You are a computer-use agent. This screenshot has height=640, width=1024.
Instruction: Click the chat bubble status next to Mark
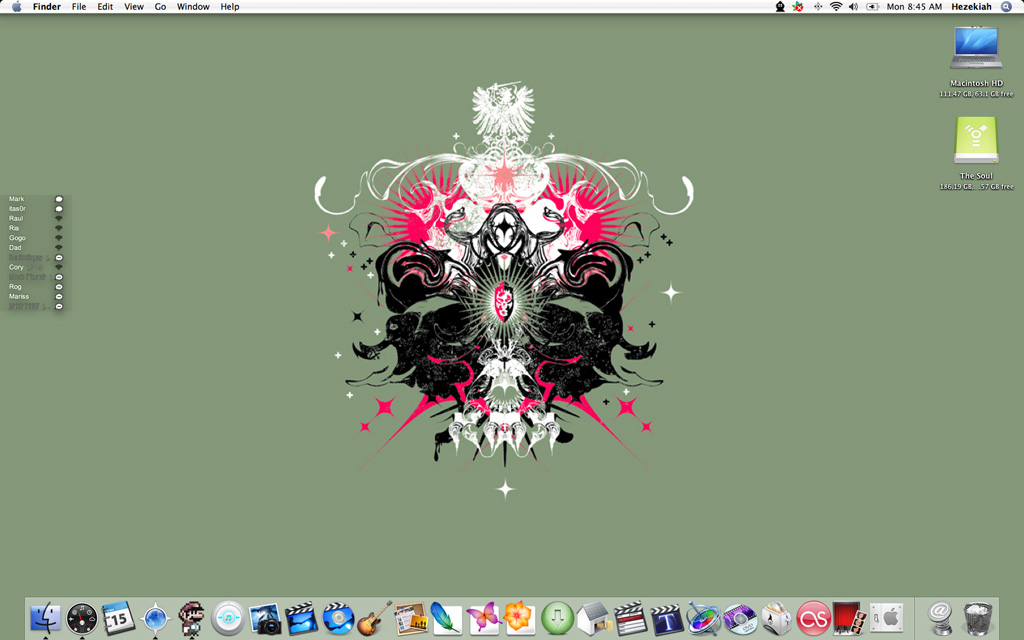(59, 199)
